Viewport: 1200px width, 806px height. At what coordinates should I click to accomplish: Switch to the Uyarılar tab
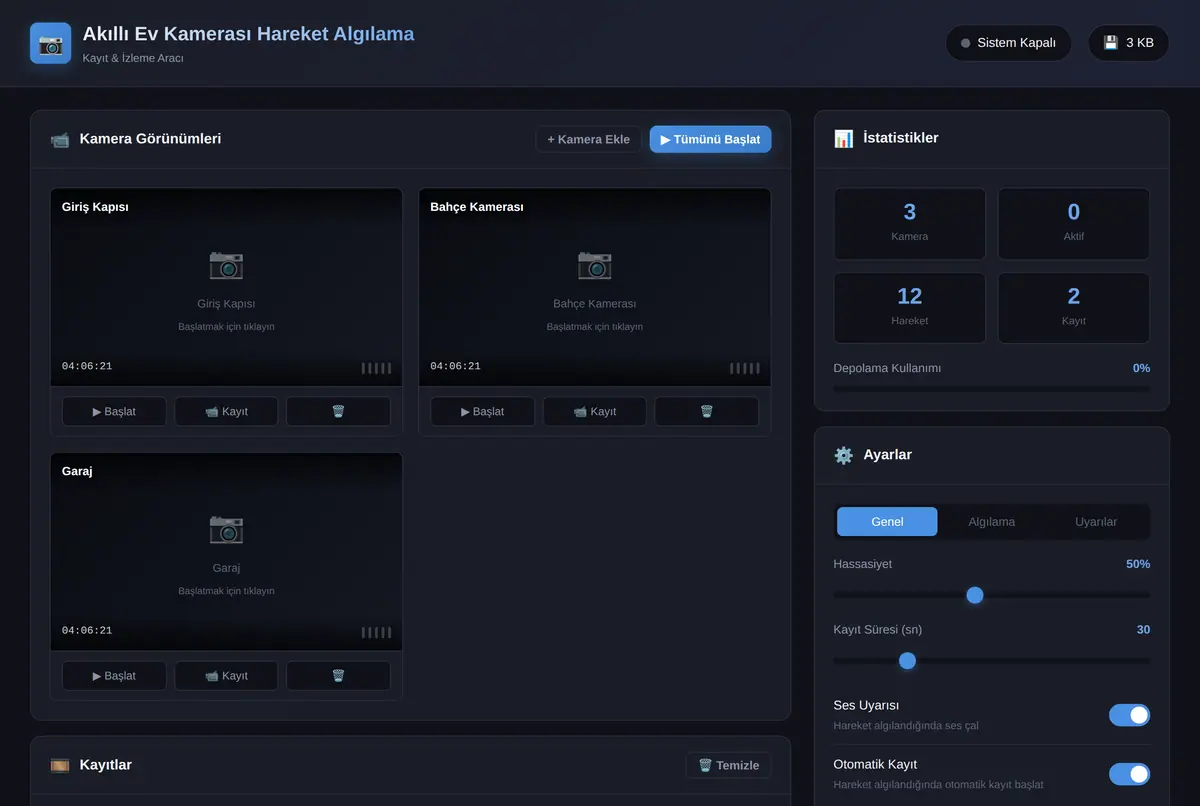tap(1096, 522)
